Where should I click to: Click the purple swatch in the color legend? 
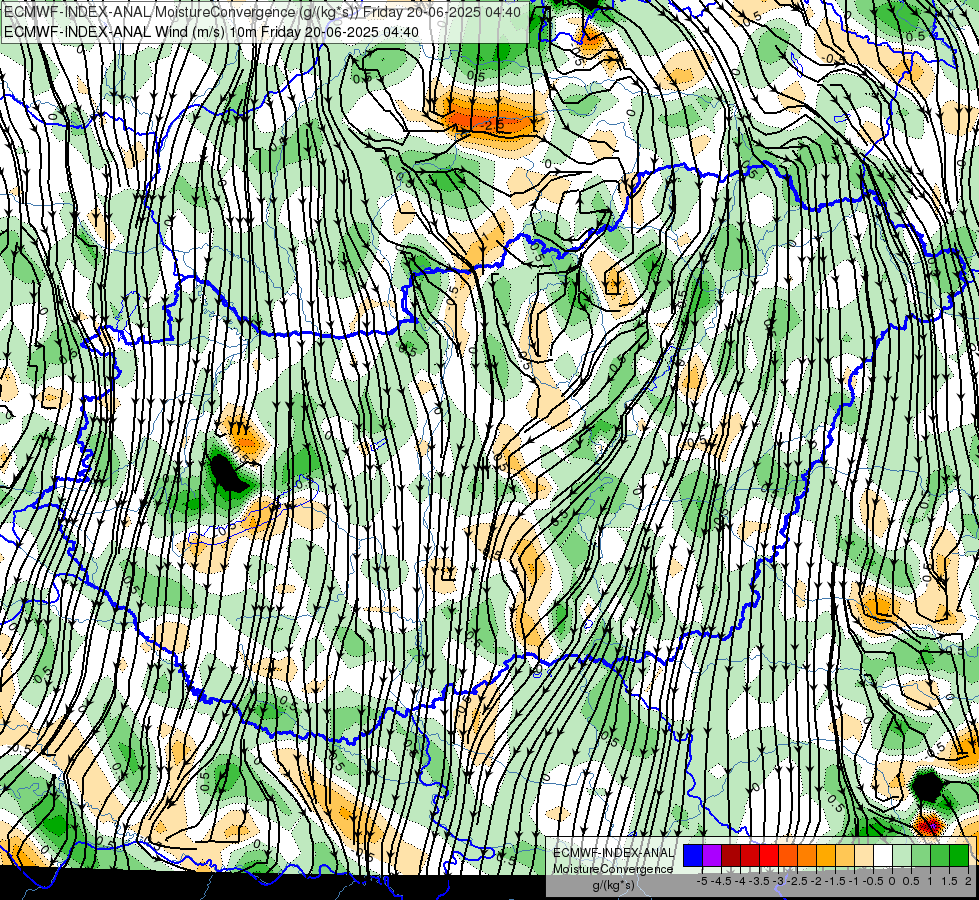pos(712,855)
